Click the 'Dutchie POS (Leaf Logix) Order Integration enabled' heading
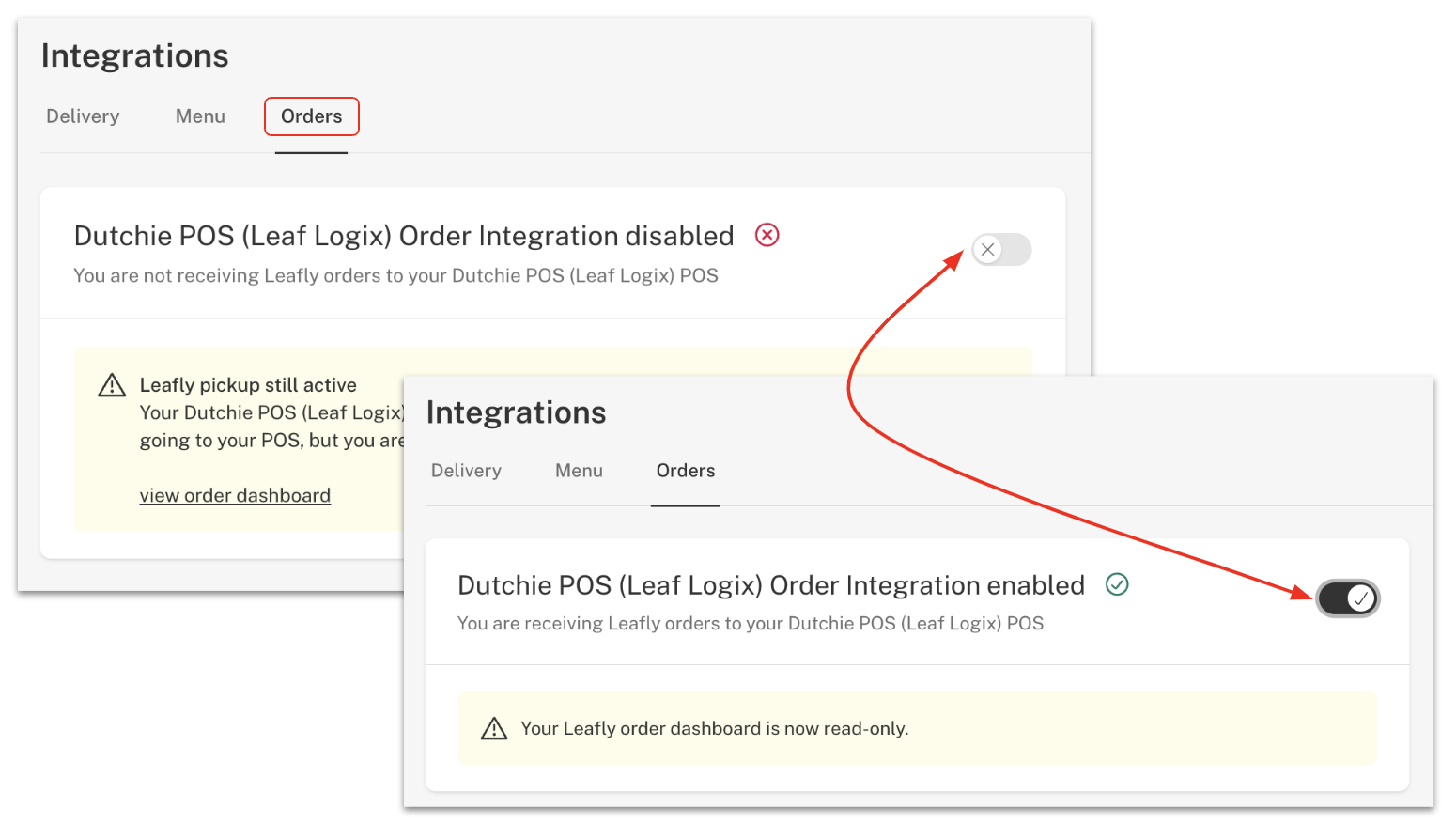Screen dimensions: 1456x823 click(771, 585)
